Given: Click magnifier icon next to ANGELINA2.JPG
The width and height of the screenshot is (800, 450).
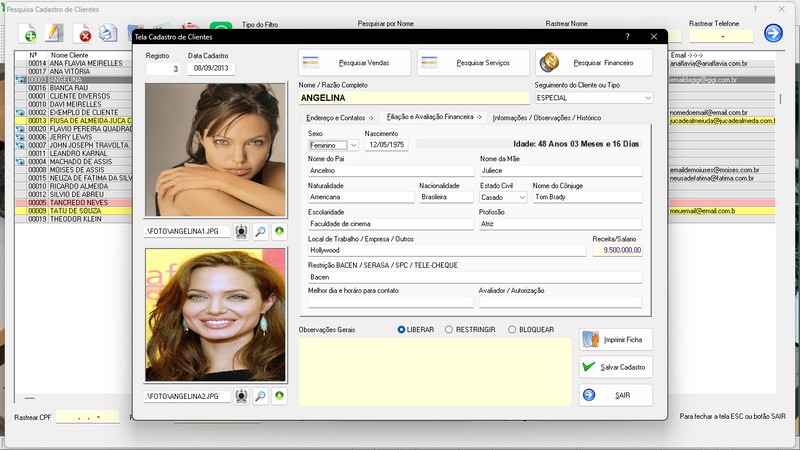Looking at the screenshot, I should (260, 396).
